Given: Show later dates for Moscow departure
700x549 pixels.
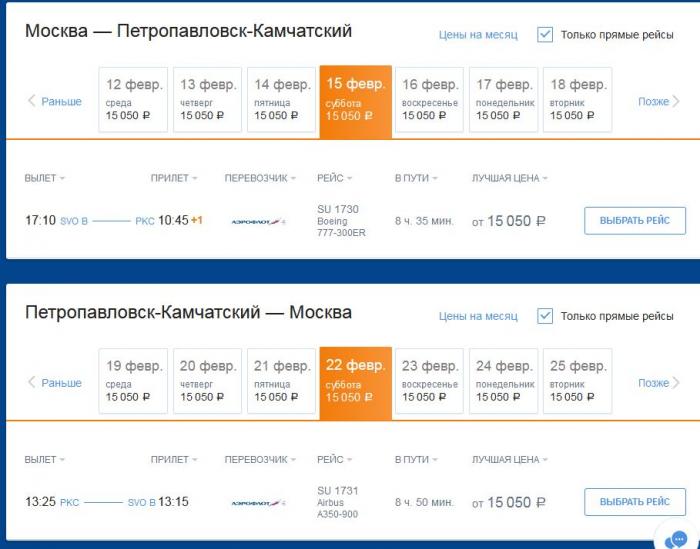Looking at the screenshot, I should pyautogui.click(x=659, y=101).
